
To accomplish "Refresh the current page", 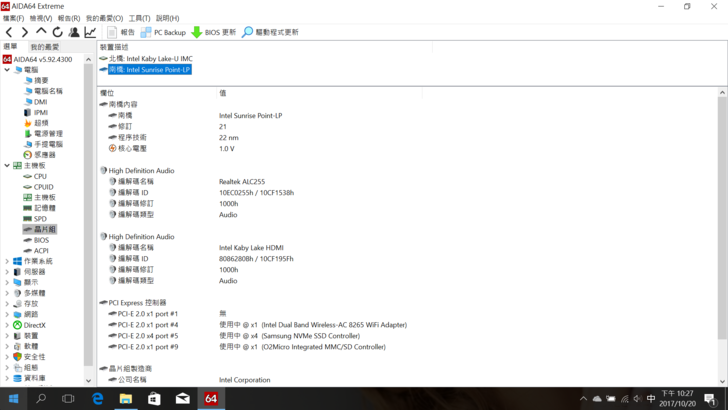I will [58, 32].
